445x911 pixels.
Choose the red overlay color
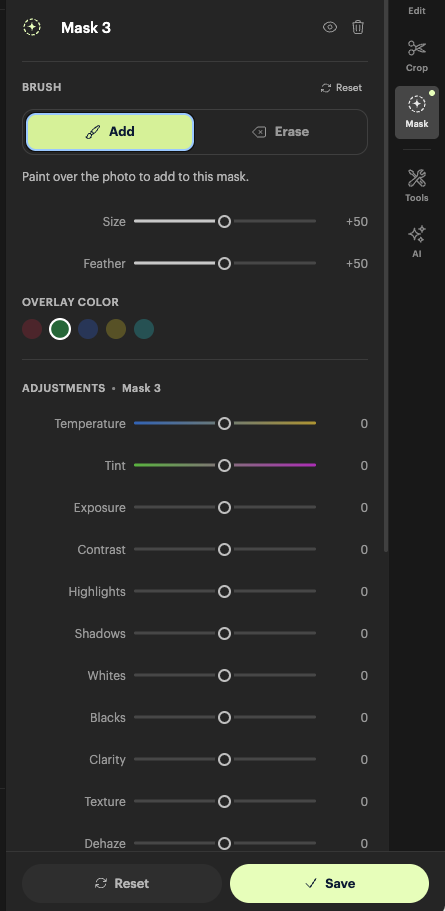[x=32, y=329]
